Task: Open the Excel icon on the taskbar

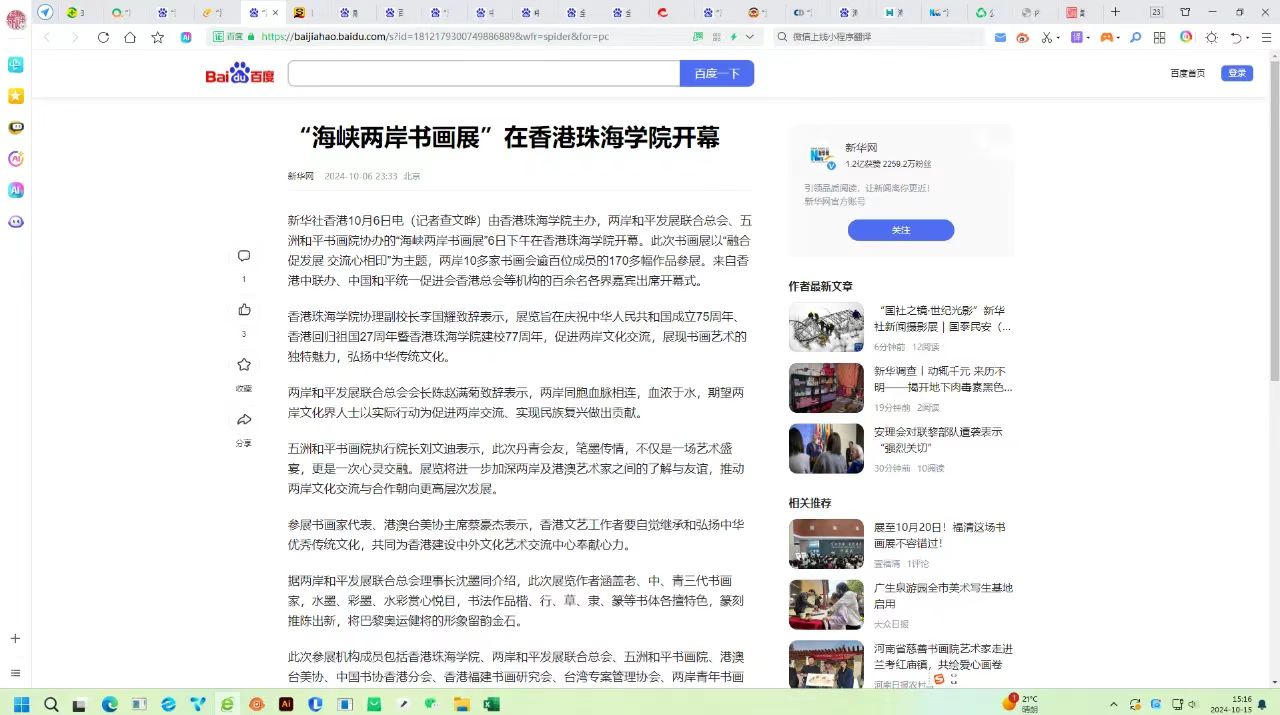Action: coord(491,704)
